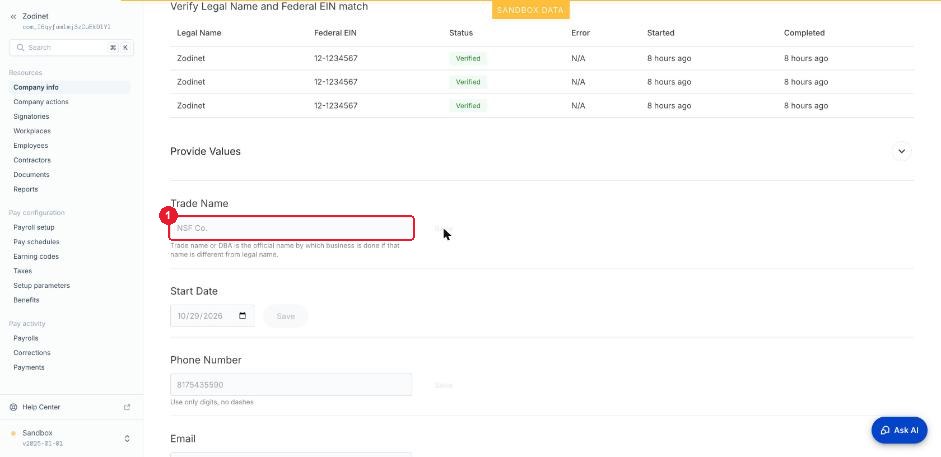Open Pay schedules
This screenshot has width=941, height=457.
(x=36, y=242)
